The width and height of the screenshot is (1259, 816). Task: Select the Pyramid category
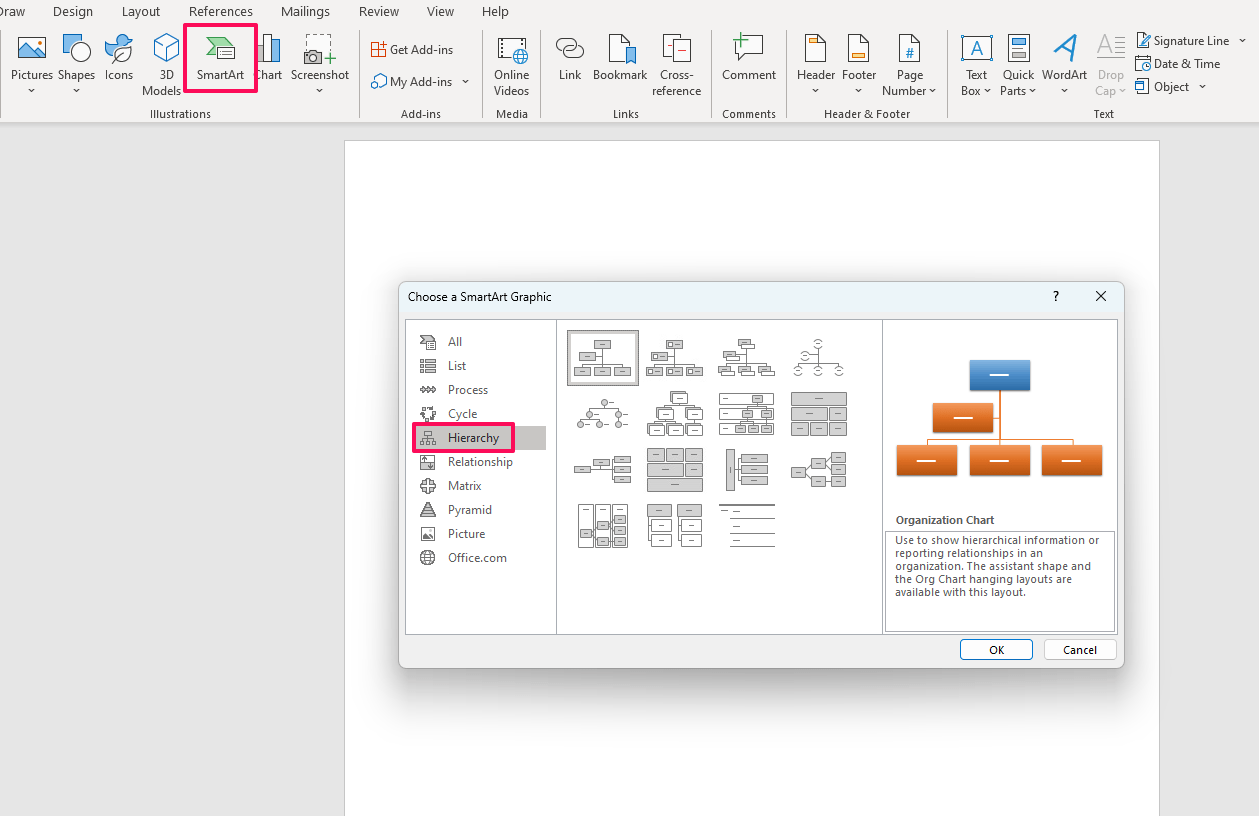pyautogui.click(x=469, y=510)
